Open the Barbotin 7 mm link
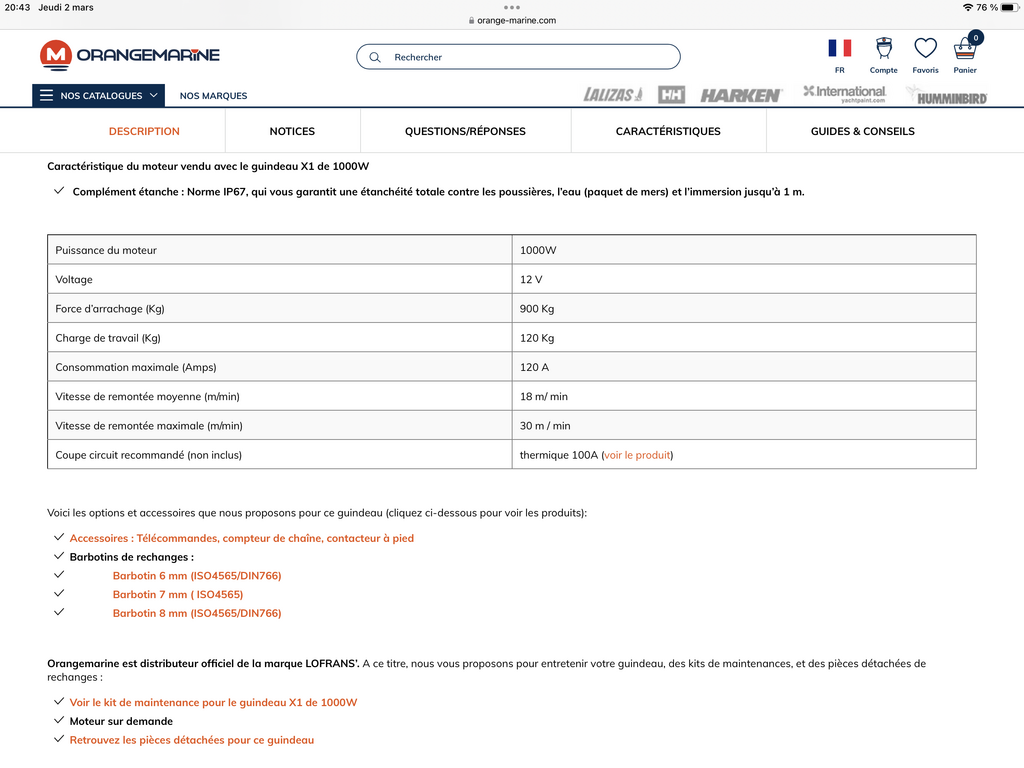 pyautogui.click(x=178, y=594)
